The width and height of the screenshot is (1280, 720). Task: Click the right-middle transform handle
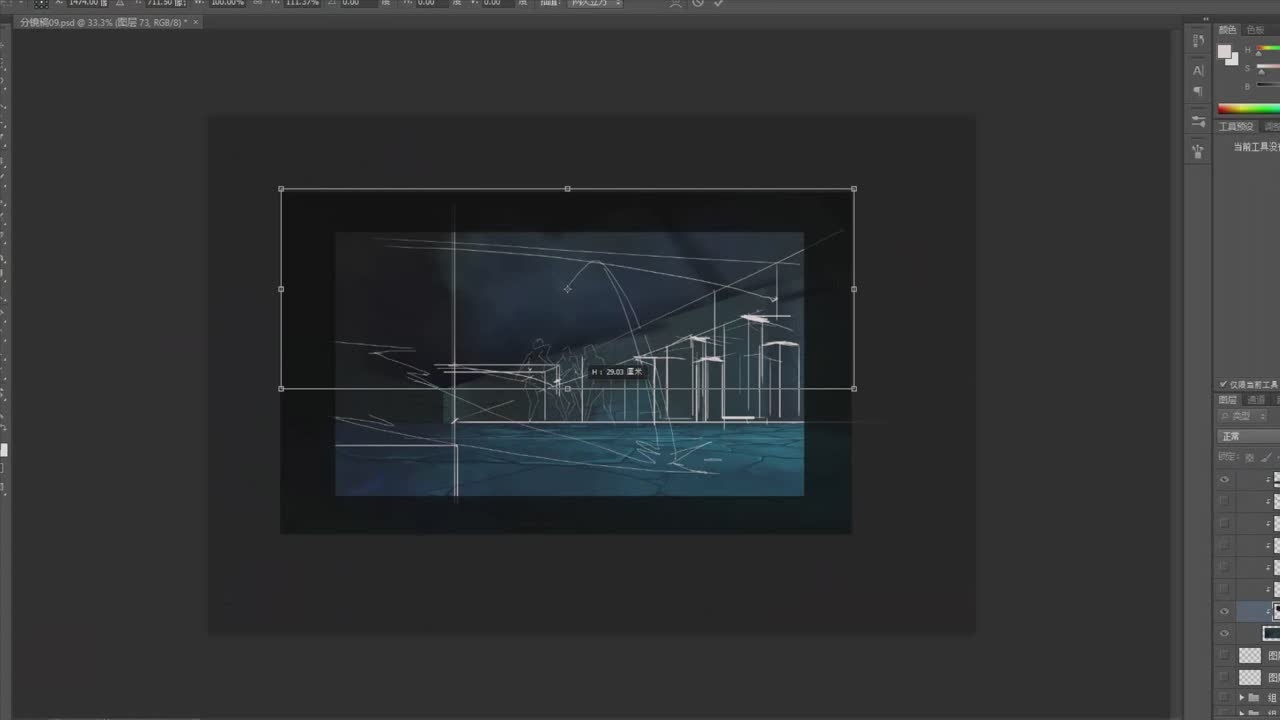click(x=853, y=289)
